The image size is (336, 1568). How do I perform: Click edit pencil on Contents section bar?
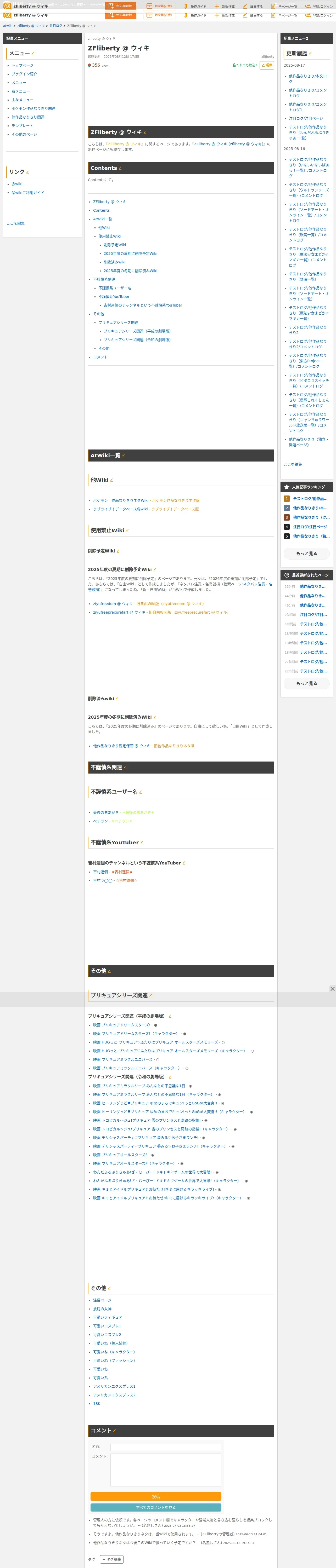[x=120, y=168]
